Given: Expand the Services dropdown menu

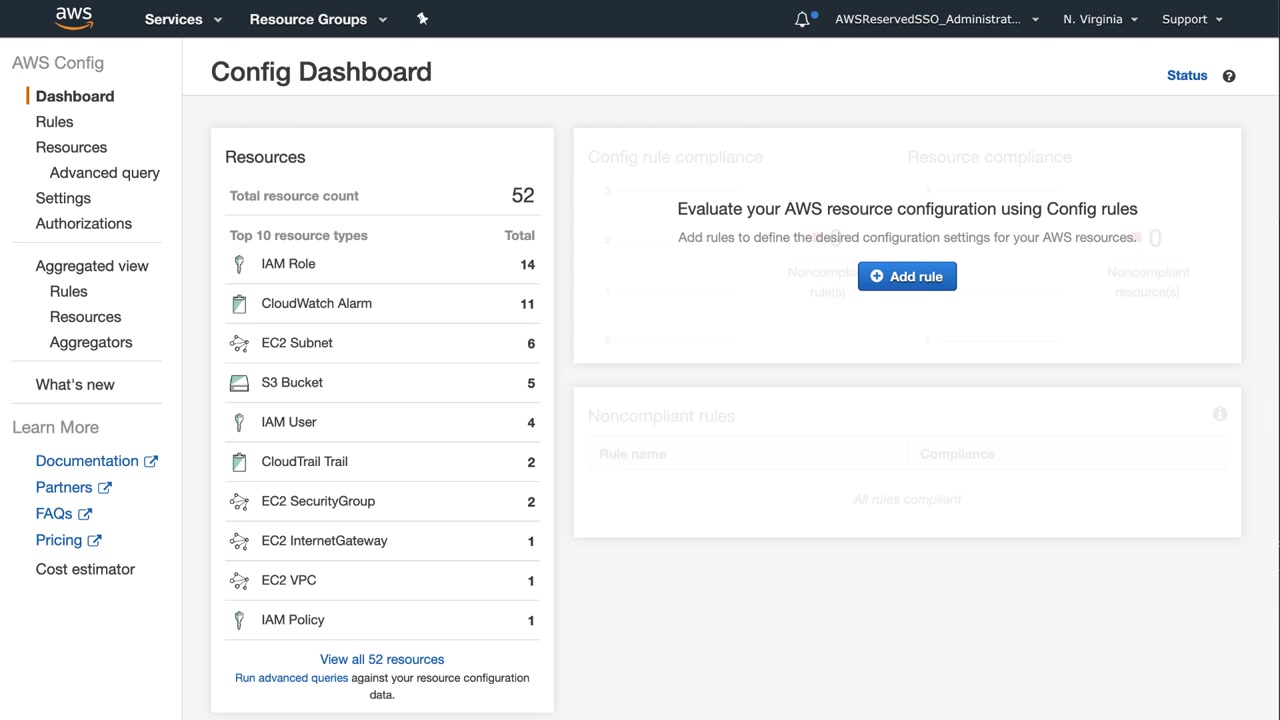Looking at the screenshot, I should 183,19.
